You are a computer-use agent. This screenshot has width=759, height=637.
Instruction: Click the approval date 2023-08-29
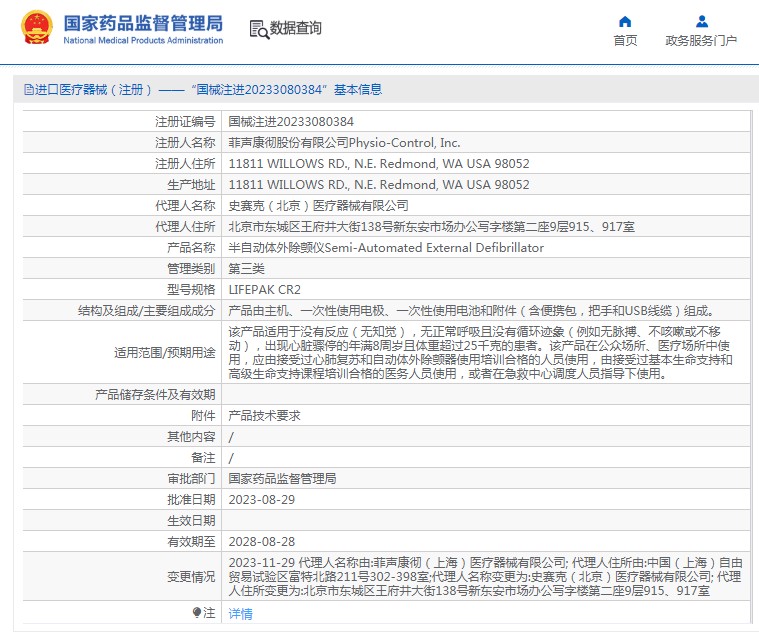[262, 499]
